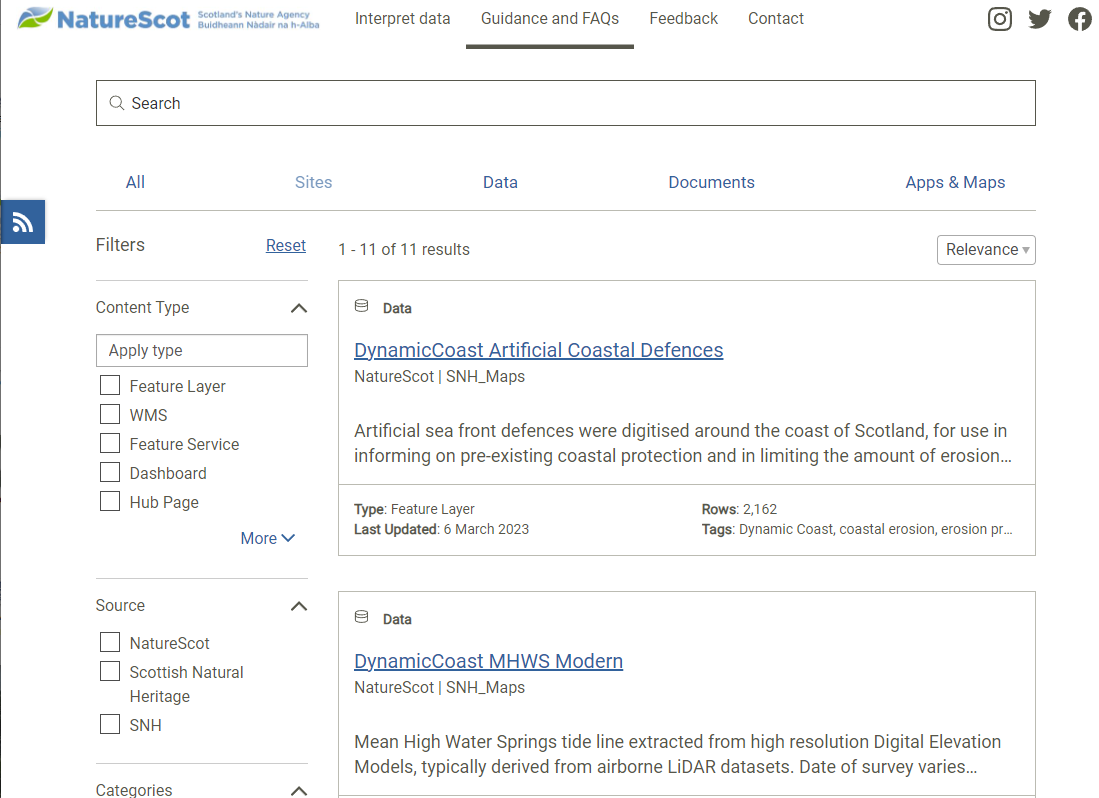This screenshot has width=1099, height=798.
Task: Click the magnifier icon in search box
Action: click(x=116, y=103)
